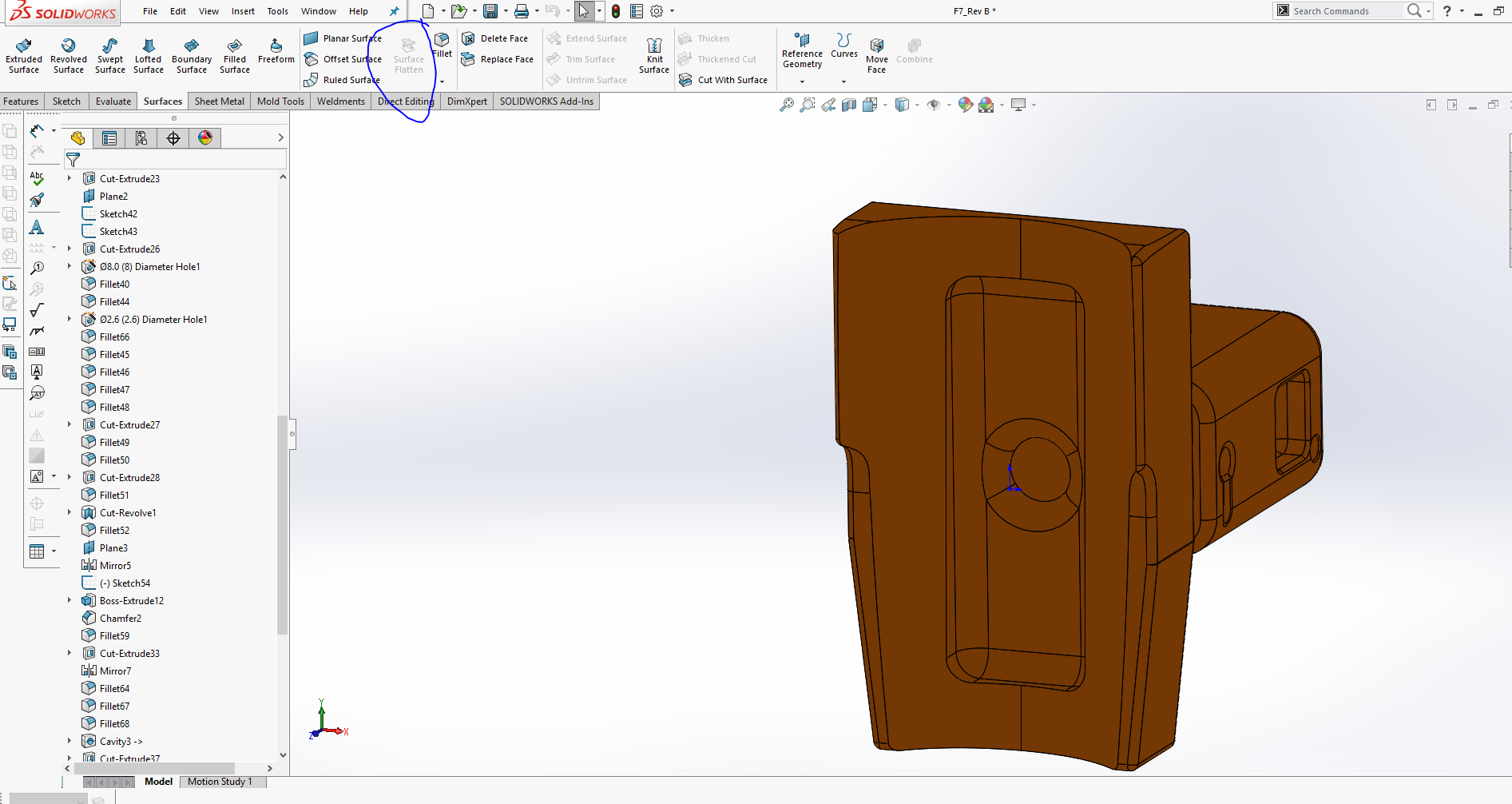Switch to the Sheet Metal tab

(x=219, y=101)
